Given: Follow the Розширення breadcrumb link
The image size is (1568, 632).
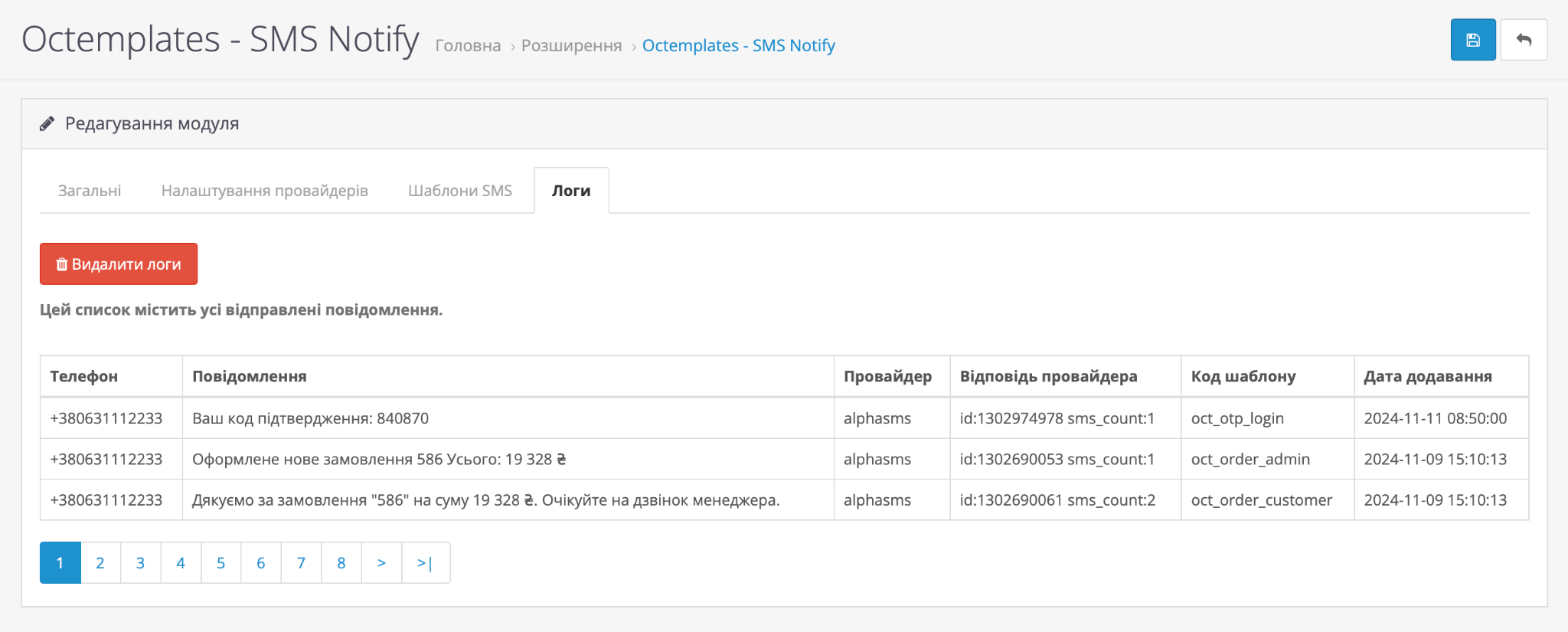Looking at the screenshot, I should (571, 46).
